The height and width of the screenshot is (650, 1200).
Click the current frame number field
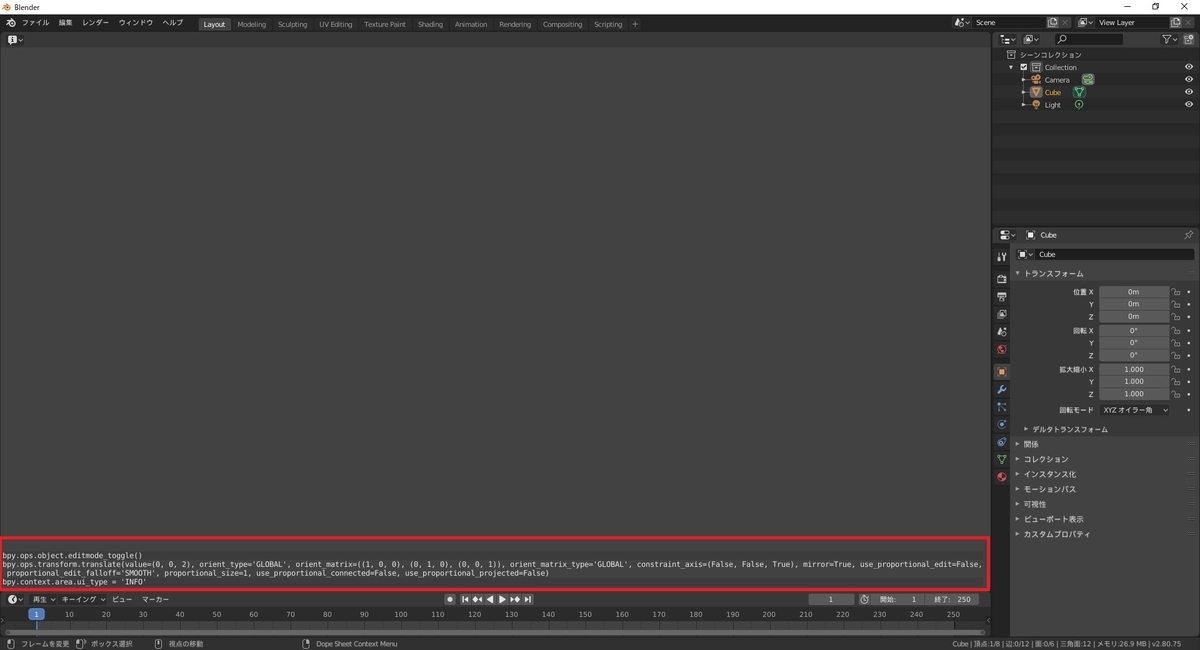[x=832, y=600]
